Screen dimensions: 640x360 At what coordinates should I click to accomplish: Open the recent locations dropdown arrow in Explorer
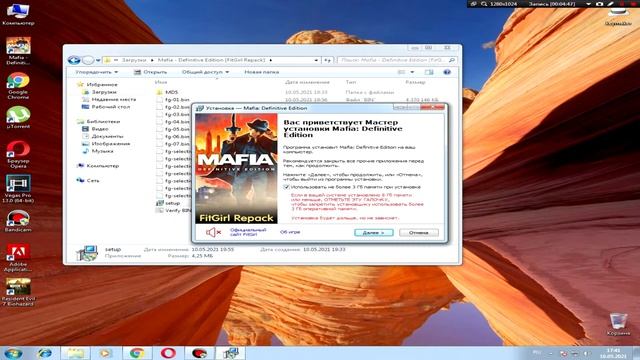pos(98,60)
